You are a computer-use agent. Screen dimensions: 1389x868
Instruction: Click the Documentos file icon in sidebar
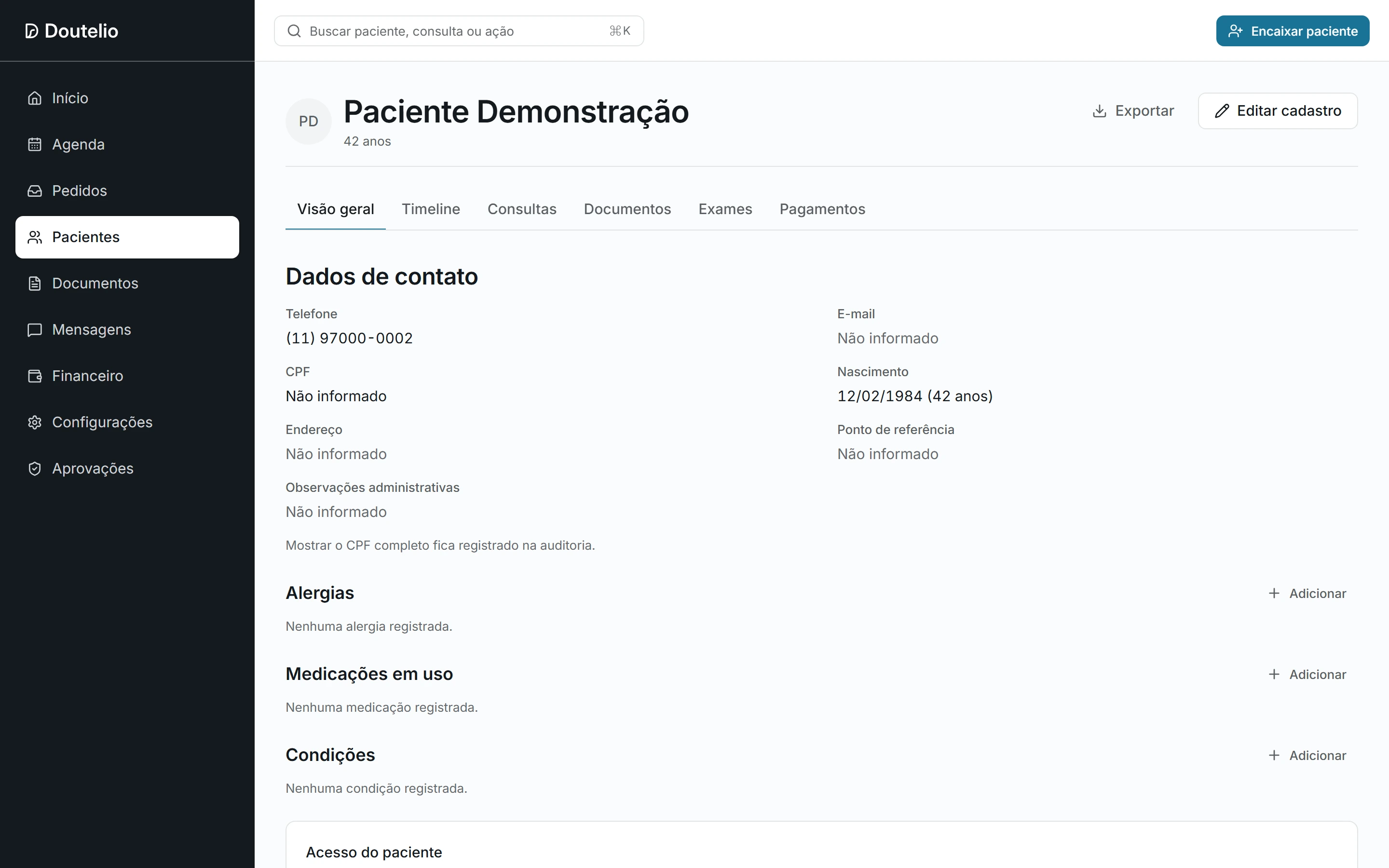pos(35,284)
